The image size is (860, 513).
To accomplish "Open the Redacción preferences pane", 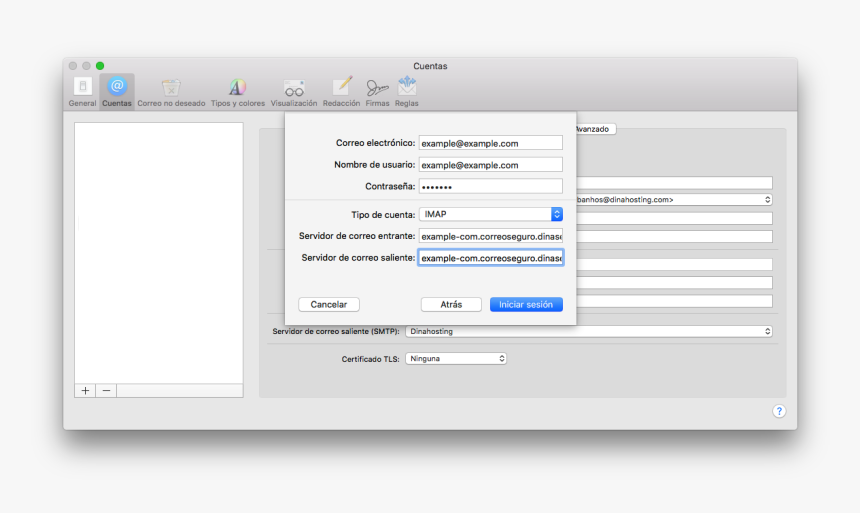I will point(341,92).
